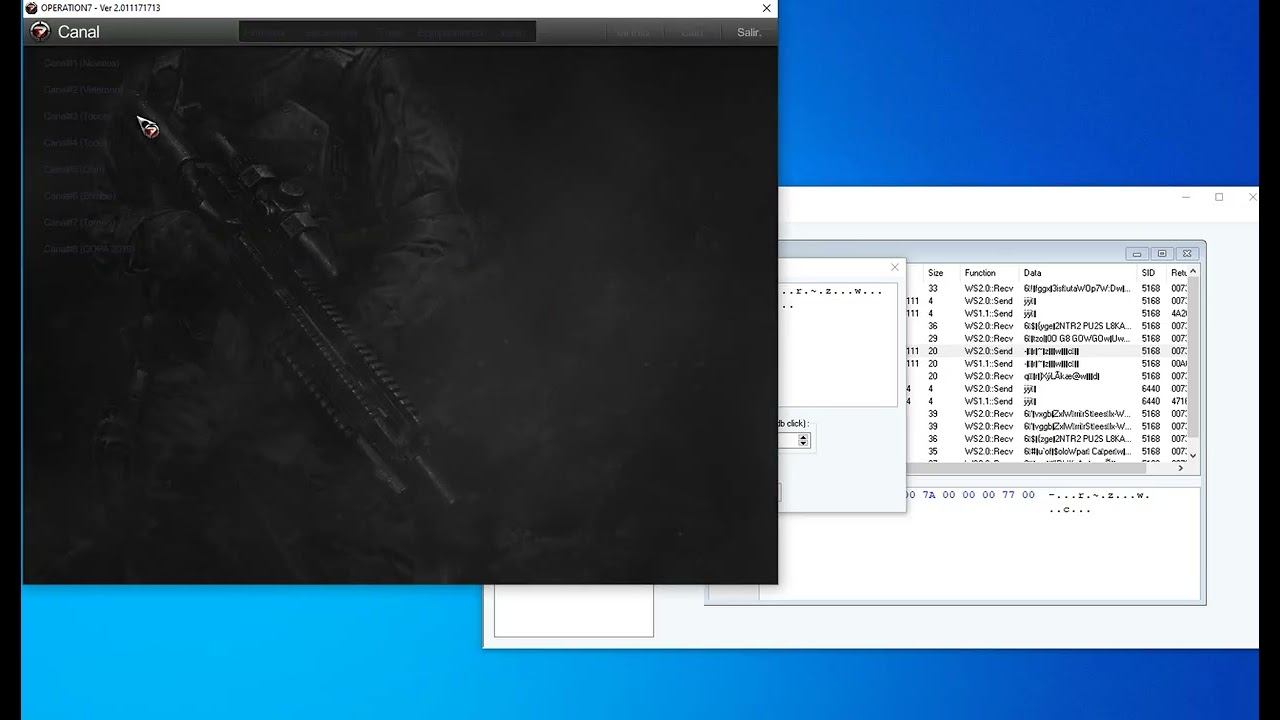Click the hex bytes 7A in hex view
This screenshot has height=720, width=1280.
pyautogui.click(x=928, y=495)
